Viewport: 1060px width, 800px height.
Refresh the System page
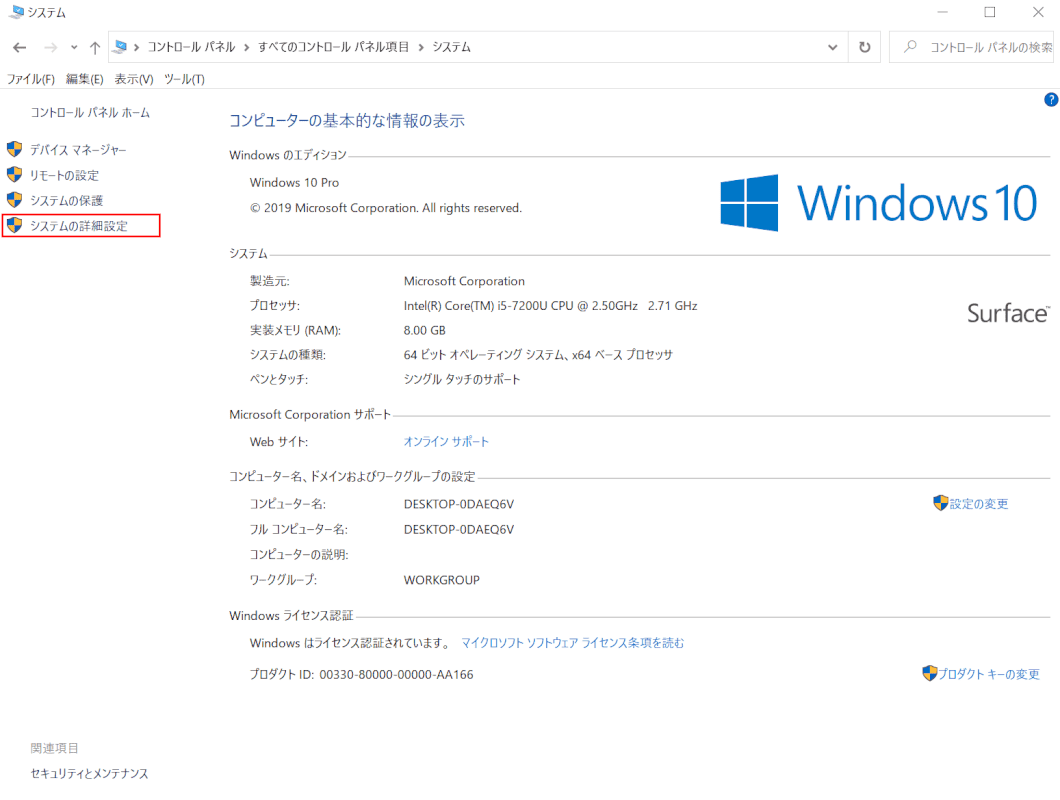(x=865, y=47)
